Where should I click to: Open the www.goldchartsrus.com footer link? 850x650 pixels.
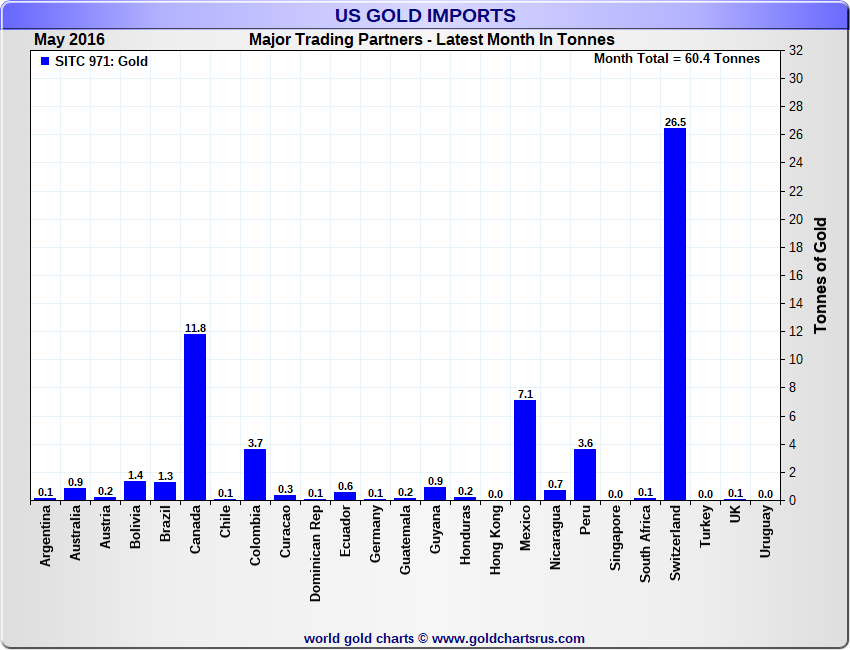(508, 638)
